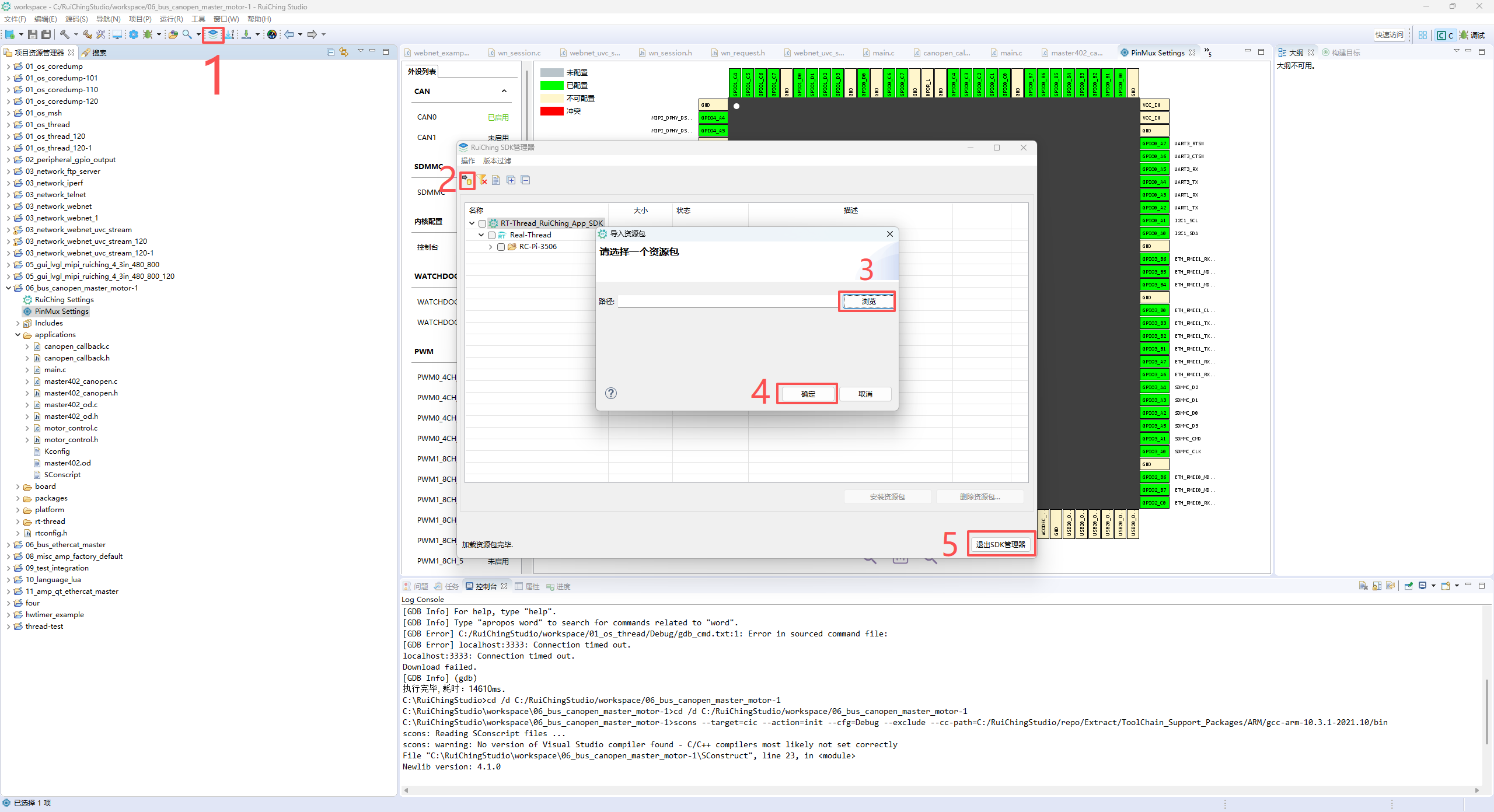Click the import resource package icon
Image resolution: width=1494 pixels, height=812 pixels.
click(467, 180)
